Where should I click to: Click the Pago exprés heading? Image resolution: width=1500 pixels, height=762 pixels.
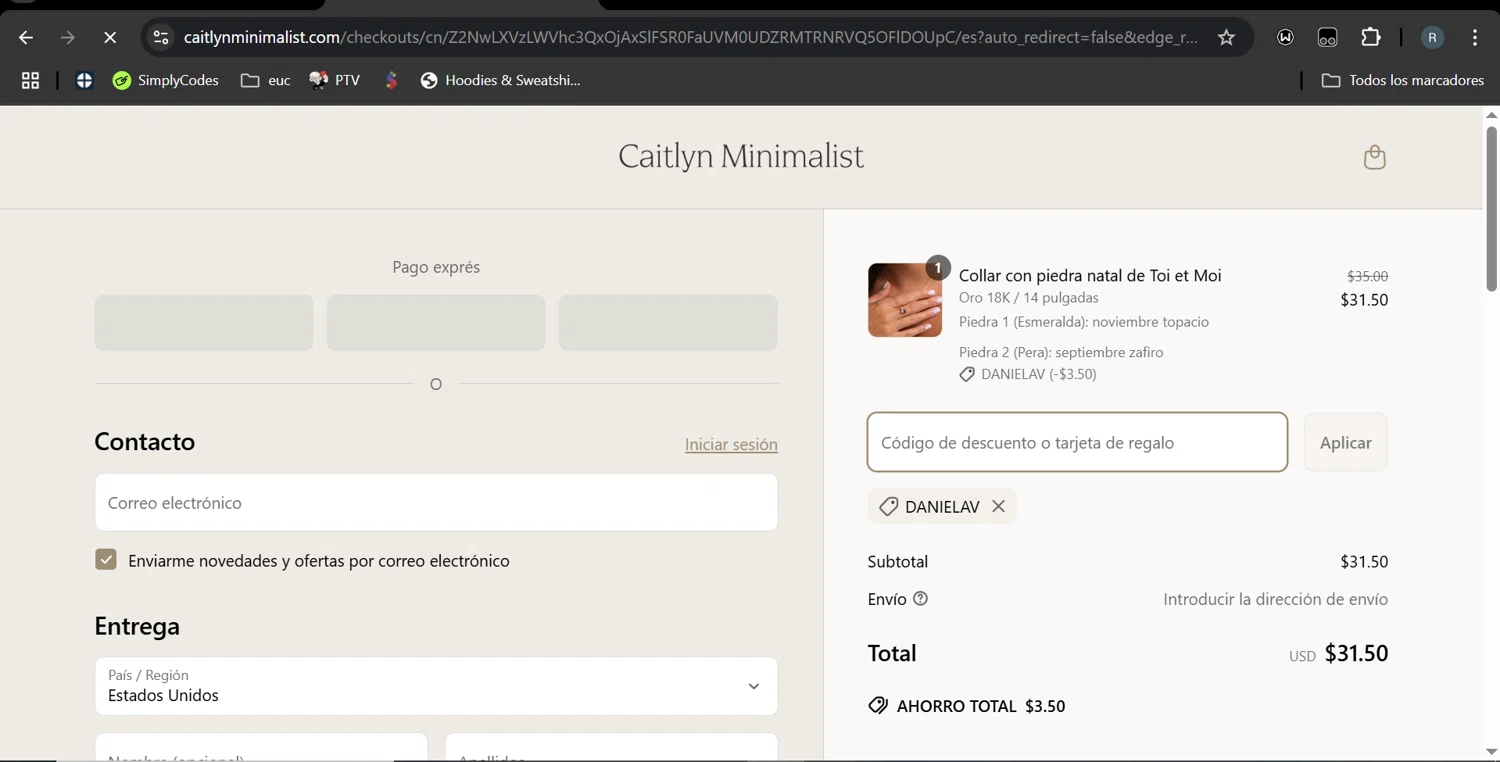point(436,267)
